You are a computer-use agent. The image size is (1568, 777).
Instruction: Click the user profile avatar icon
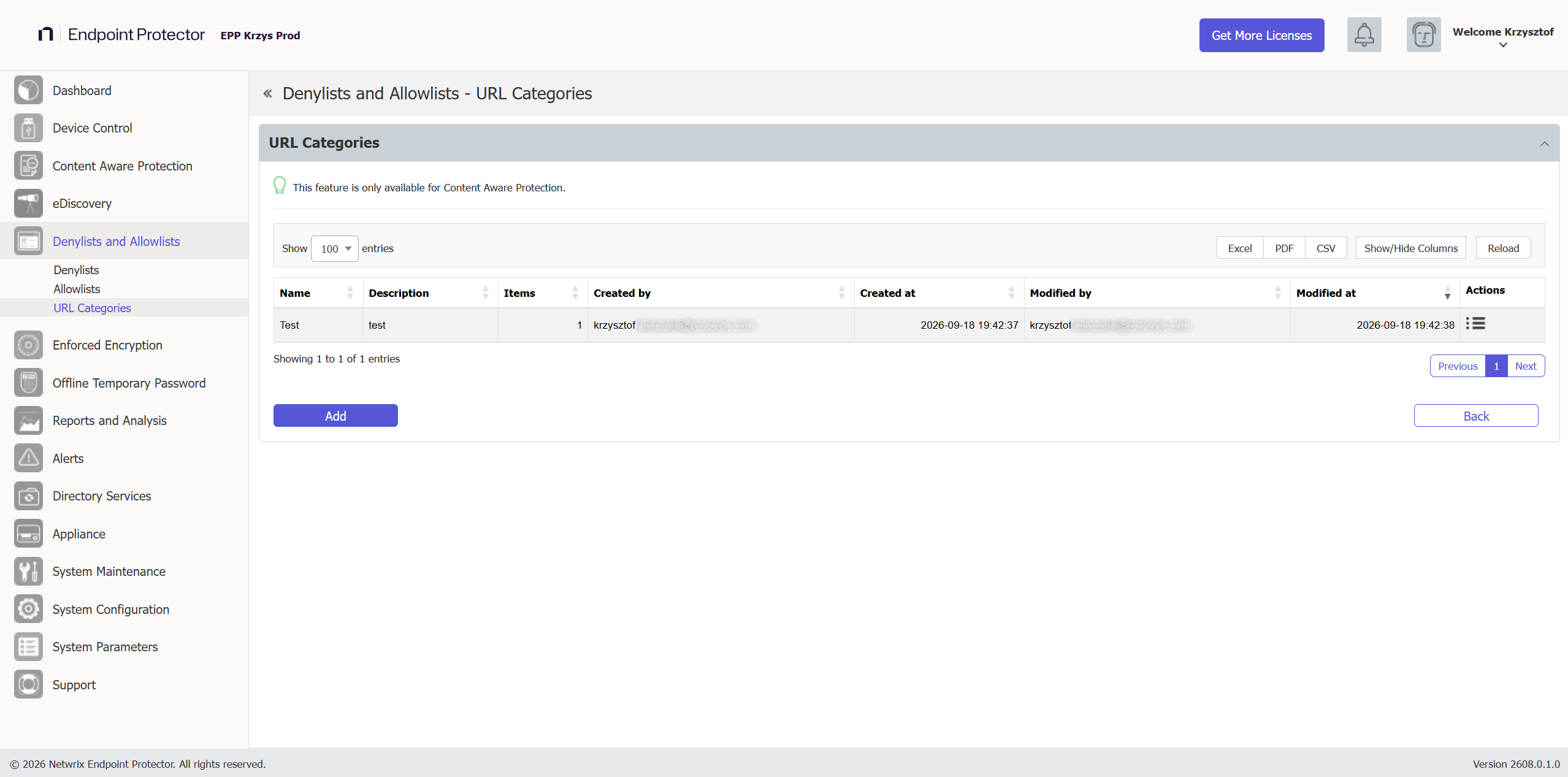(1423, 35)
